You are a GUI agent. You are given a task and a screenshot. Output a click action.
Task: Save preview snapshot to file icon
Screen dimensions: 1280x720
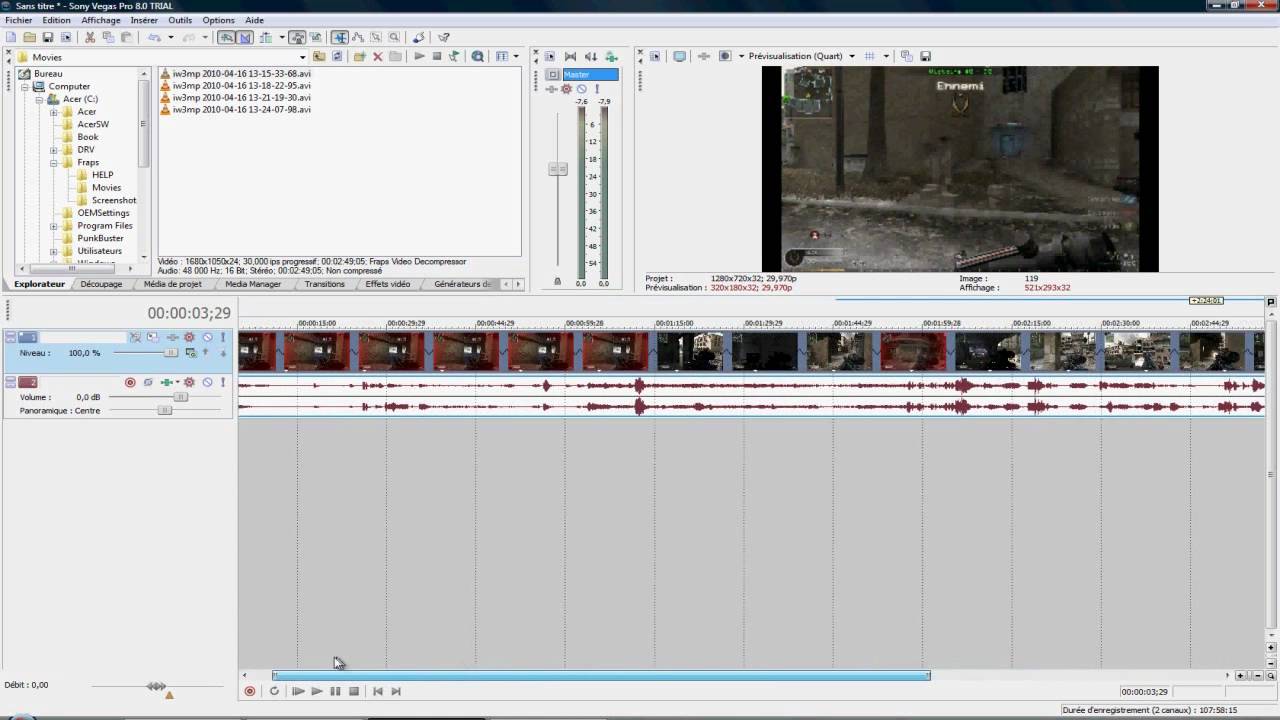[925, 56]
